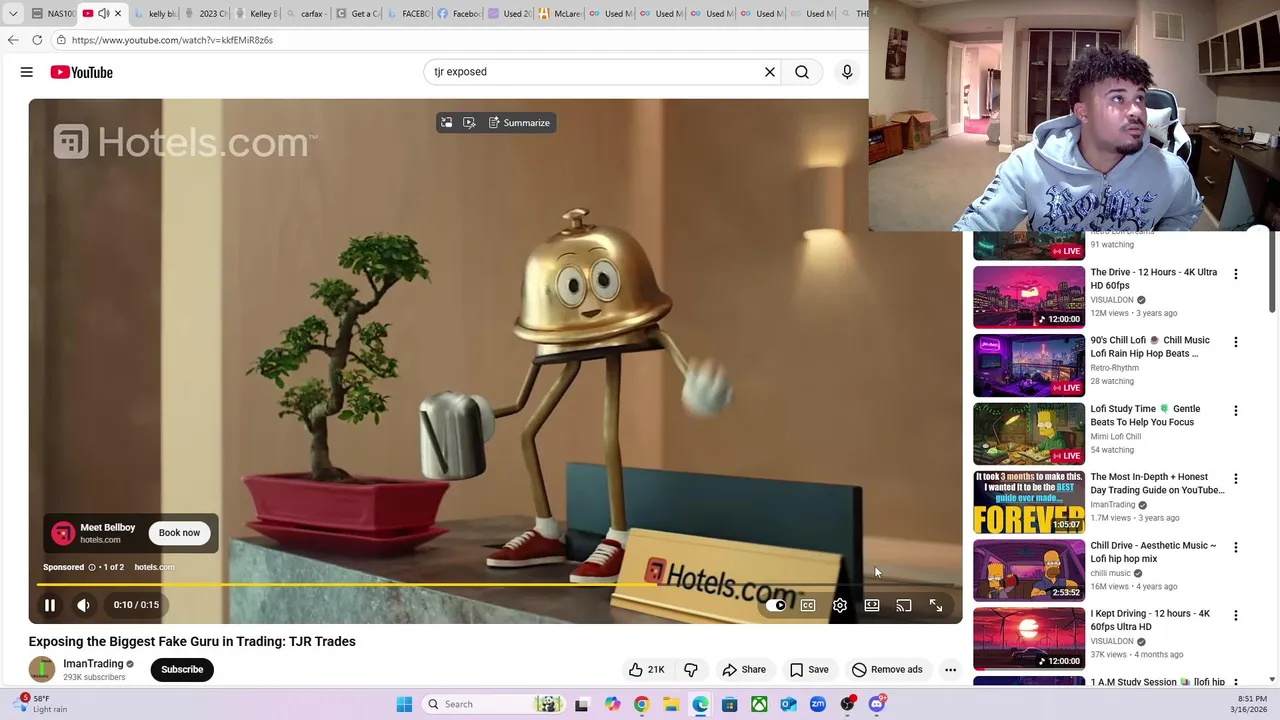The image size is (1280, 720).
Task: Click the Remove ads button
Action: [x=887, y=670]
